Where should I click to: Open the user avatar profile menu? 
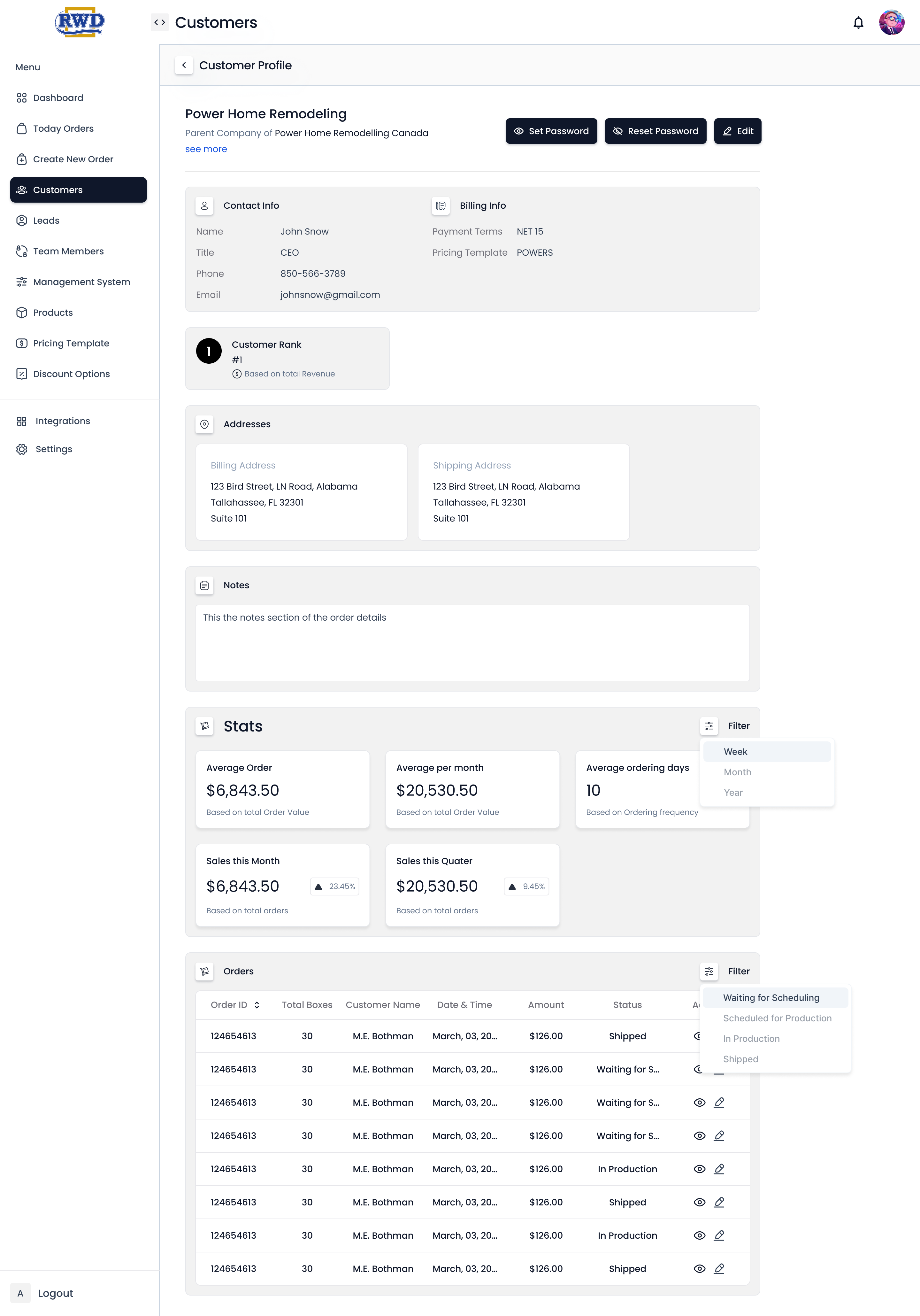pyautogui.click(x=891, y=22)
